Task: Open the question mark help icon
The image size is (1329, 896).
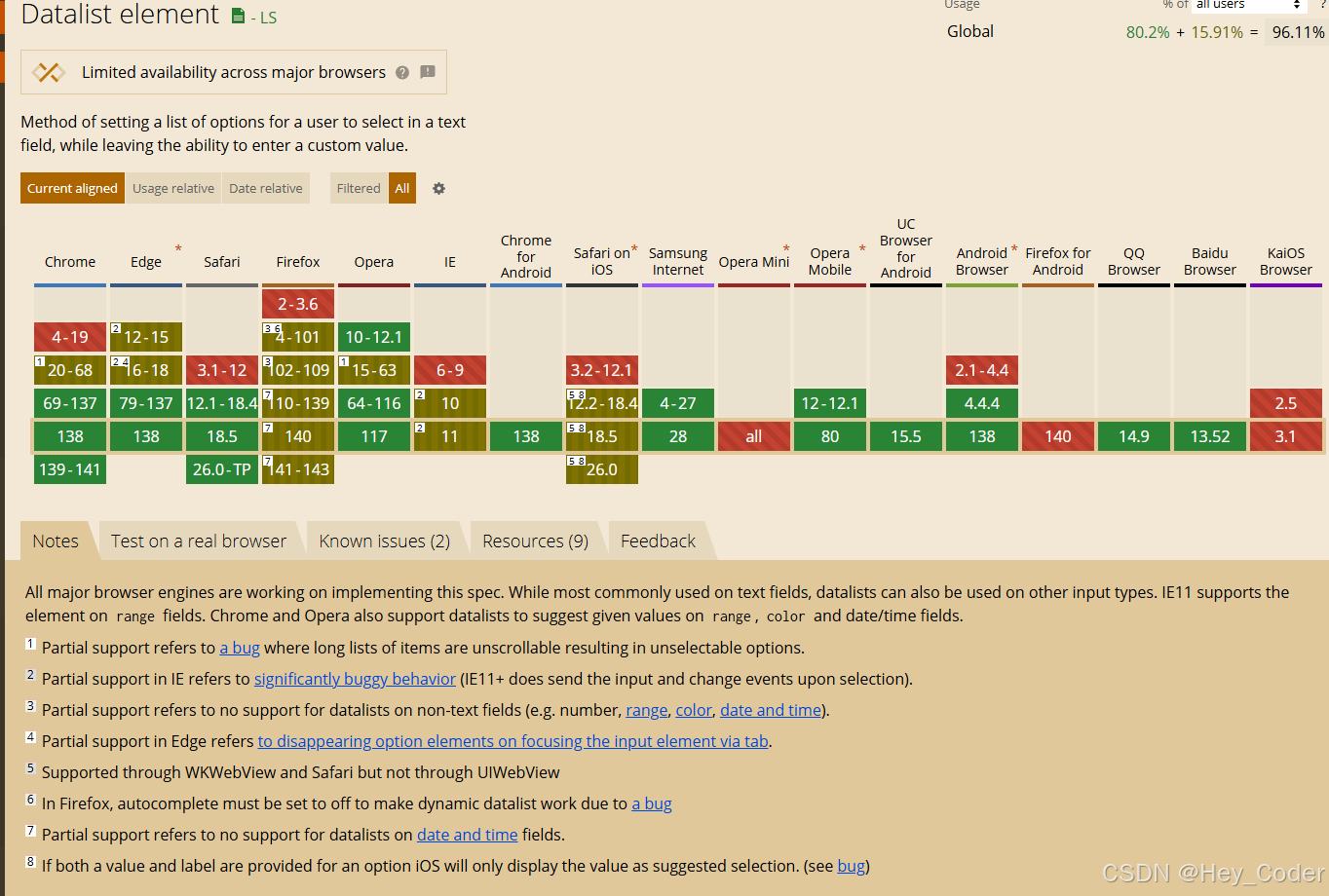Action: coord(402,72)
